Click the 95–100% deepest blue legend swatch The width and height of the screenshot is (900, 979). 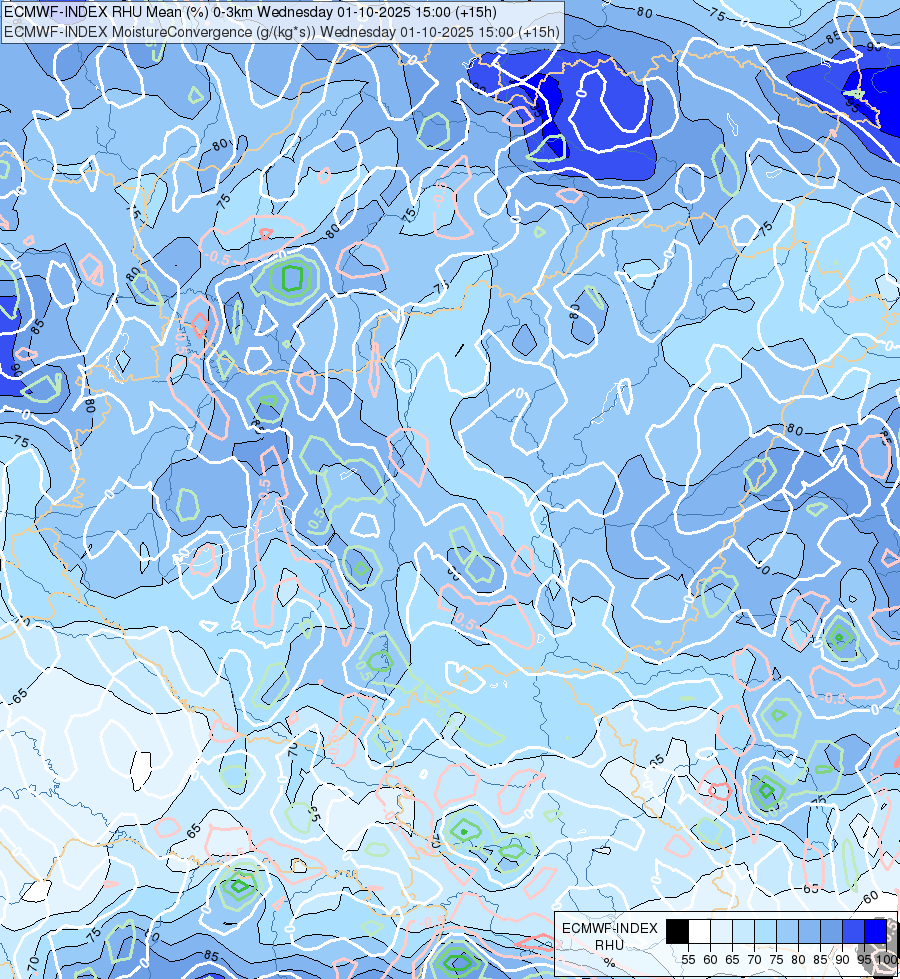(876, 932)
